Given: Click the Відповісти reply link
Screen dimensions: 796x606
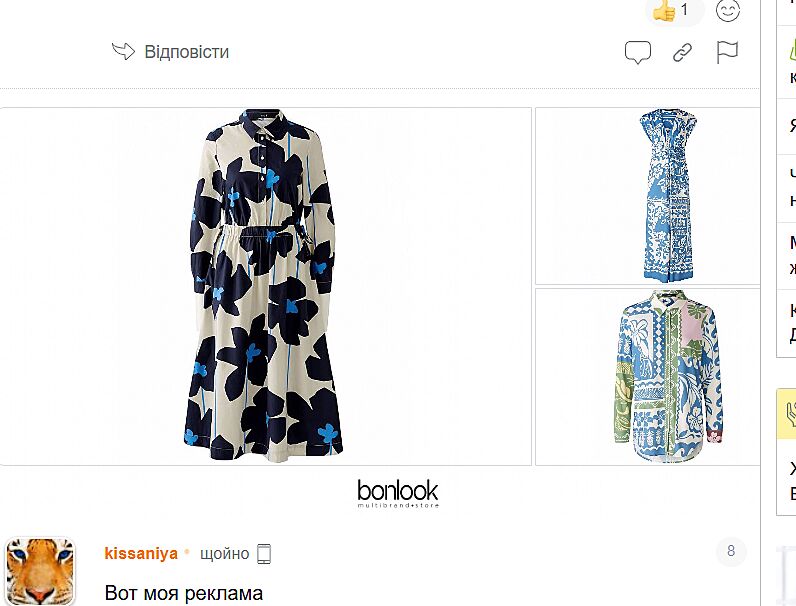Looking at the screenshot, I should 186,52.
